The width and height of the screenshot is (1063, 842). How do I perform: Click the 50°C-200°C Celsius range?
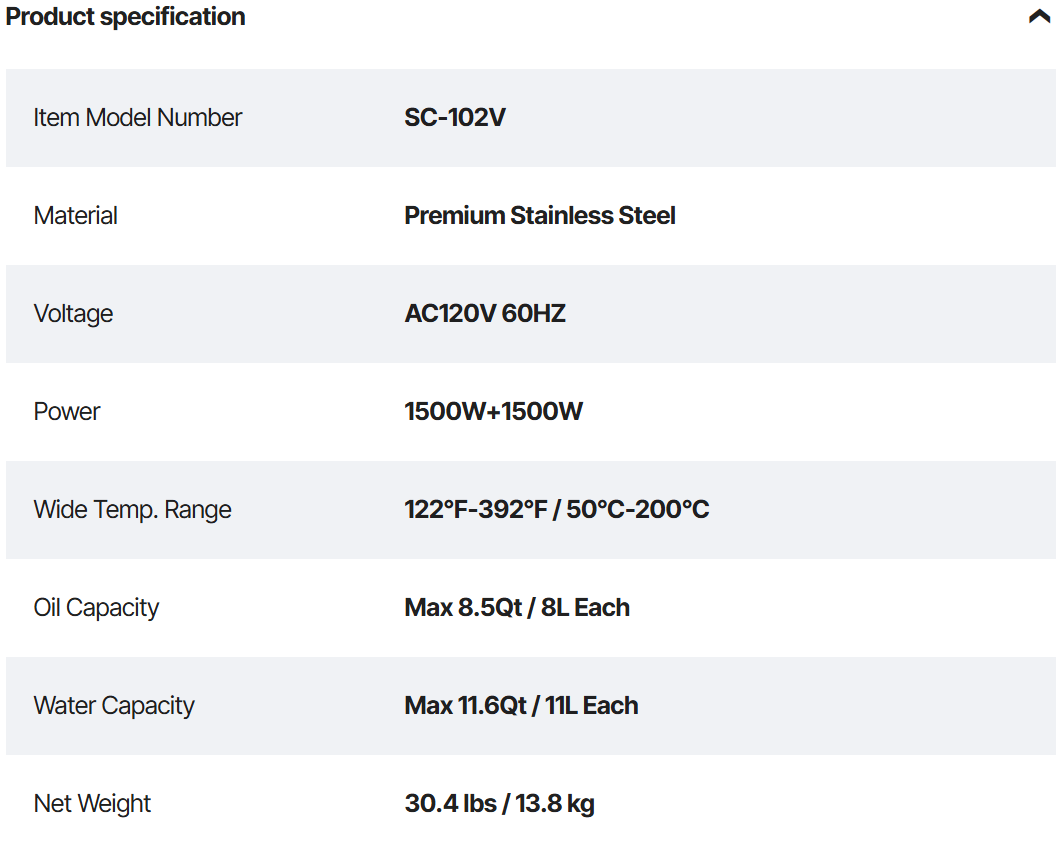pos(638,509)
